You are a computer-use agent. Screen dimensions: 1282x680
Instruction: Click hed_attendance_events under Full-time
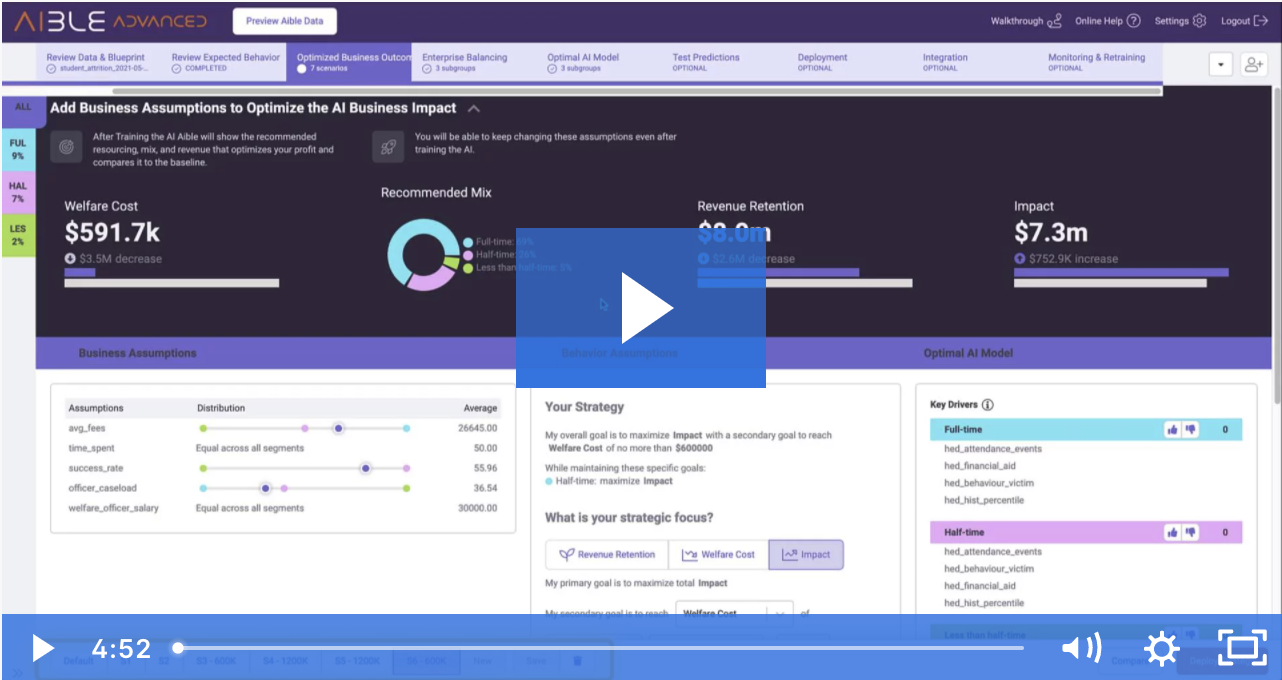(993, 449)
